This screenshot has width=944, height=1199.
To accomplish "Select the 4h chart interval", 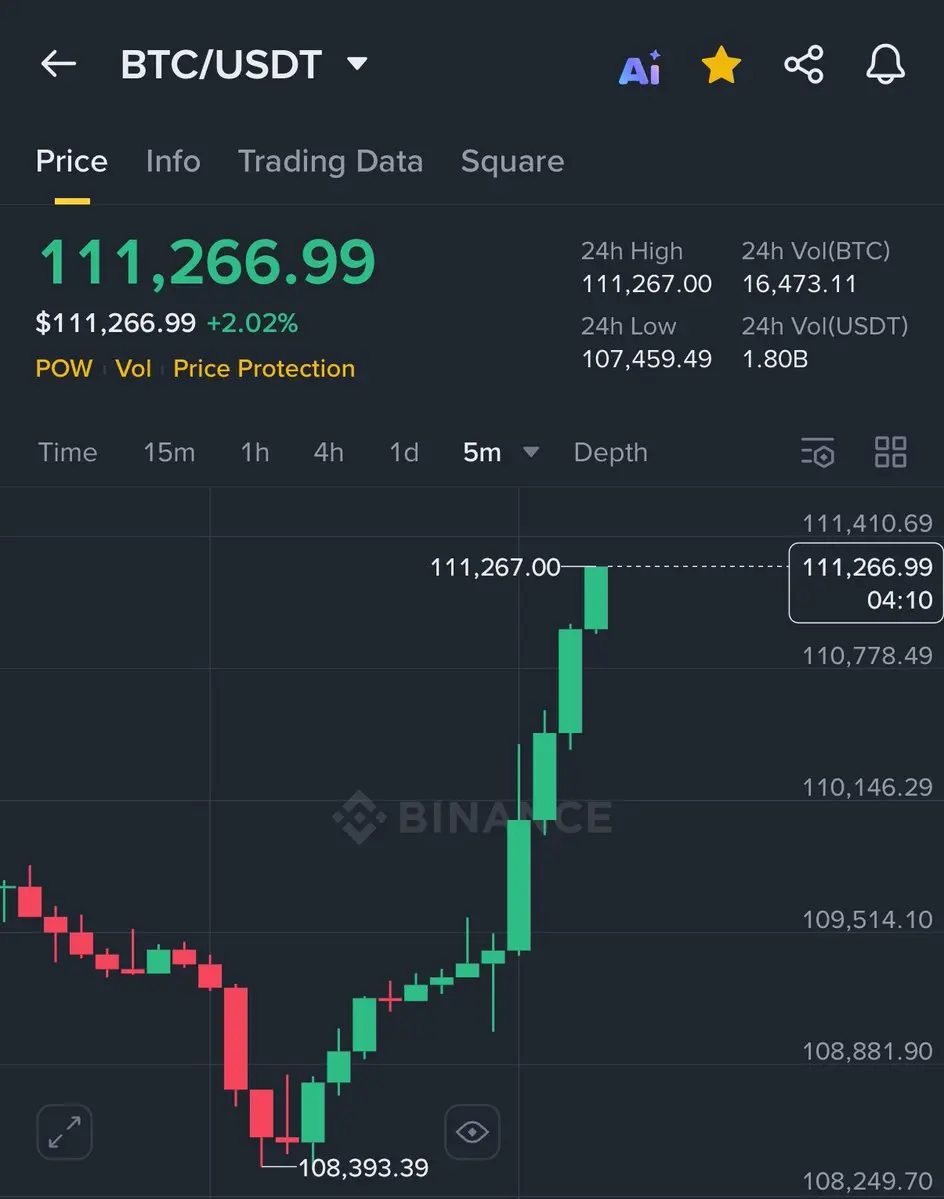I will click(329, 452).
